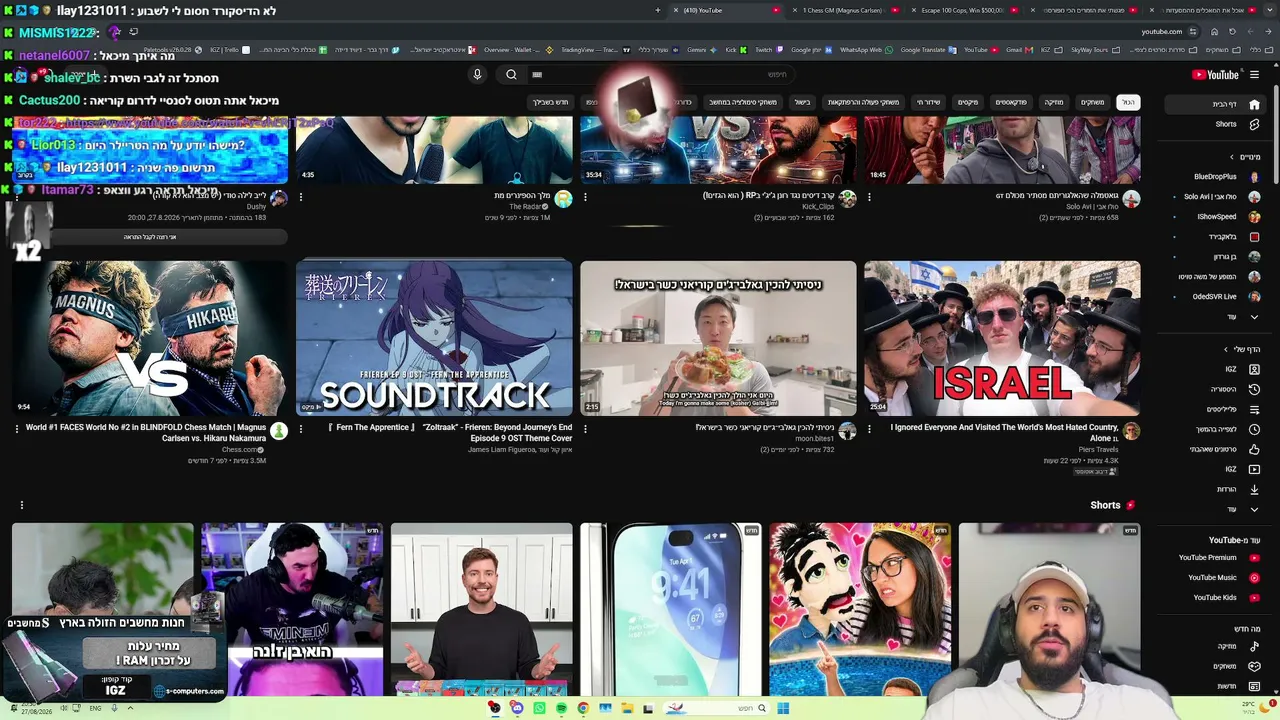The height and width of the screenshot is (720, 1280).
Task: Open the 'World #1 FACES World No #2' video title
Action: pos(146,432)
